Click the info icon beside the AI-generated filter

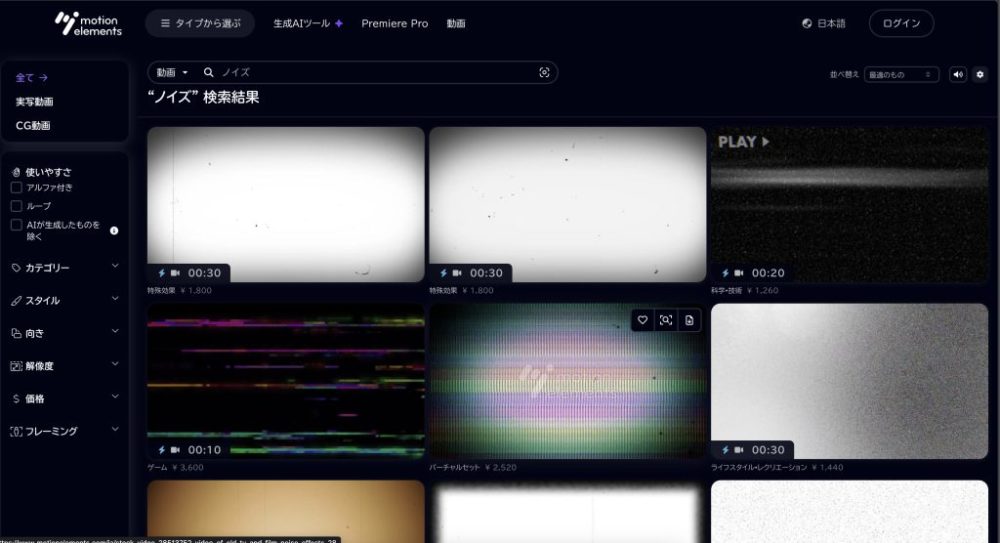113,231
